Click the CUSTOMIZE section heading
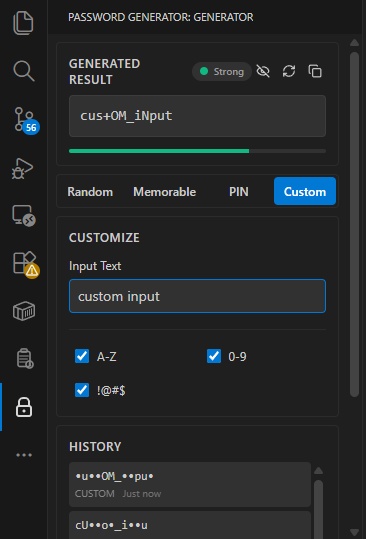The image size is (366, 539). pos(104,238)
